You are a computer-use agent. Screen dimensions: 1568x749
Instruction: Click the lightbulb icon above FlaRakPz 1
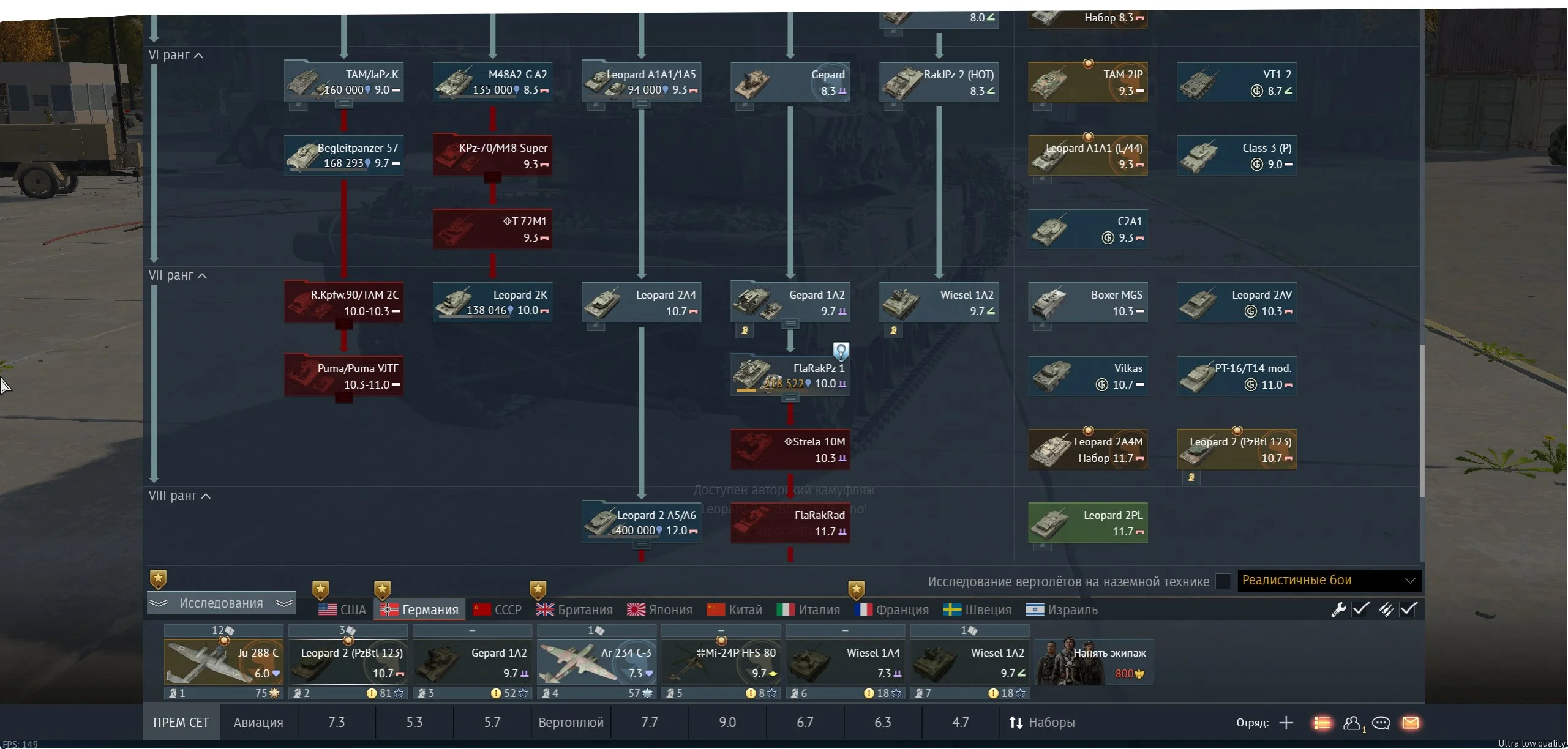tap(841, 351)
